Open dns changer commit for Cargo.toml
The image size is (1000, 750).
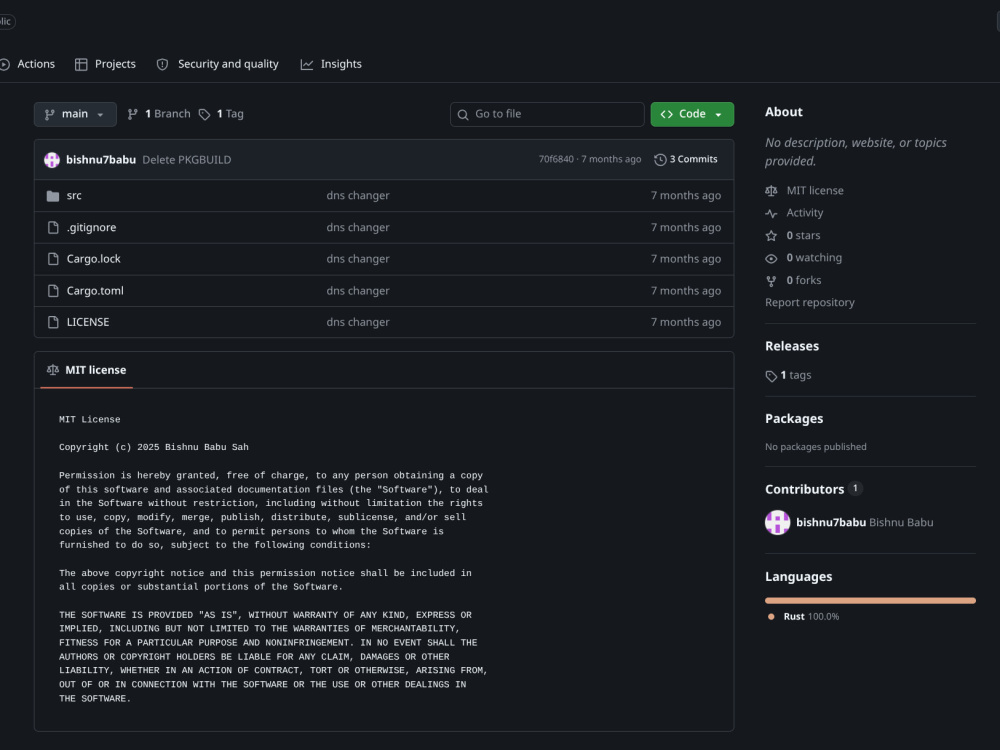pyautogui.click(x=358, y=291)
